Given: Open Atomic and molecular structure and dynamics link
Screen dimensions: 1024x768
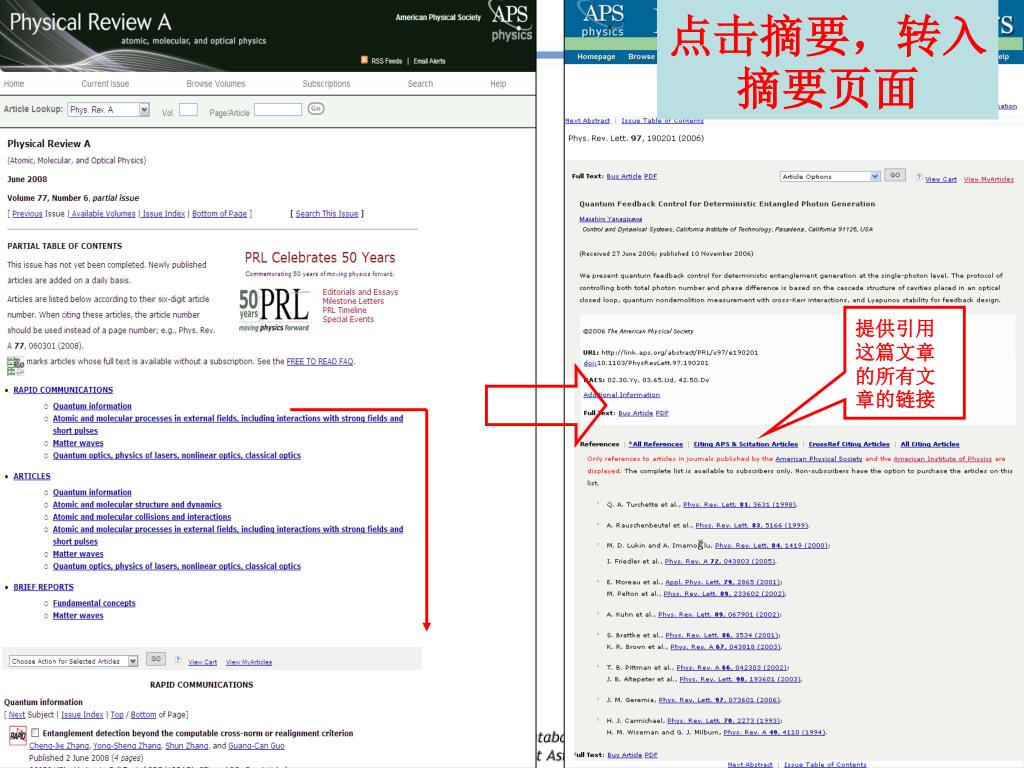Looking at the screenshot, I should point(137,505).
